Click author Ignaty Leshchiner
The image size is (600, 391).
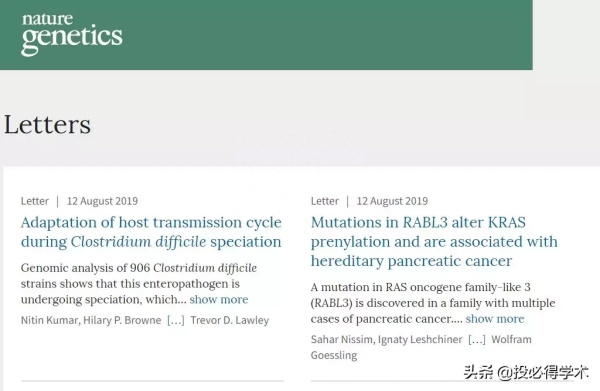pyautogui.click(x=420, y=339)
